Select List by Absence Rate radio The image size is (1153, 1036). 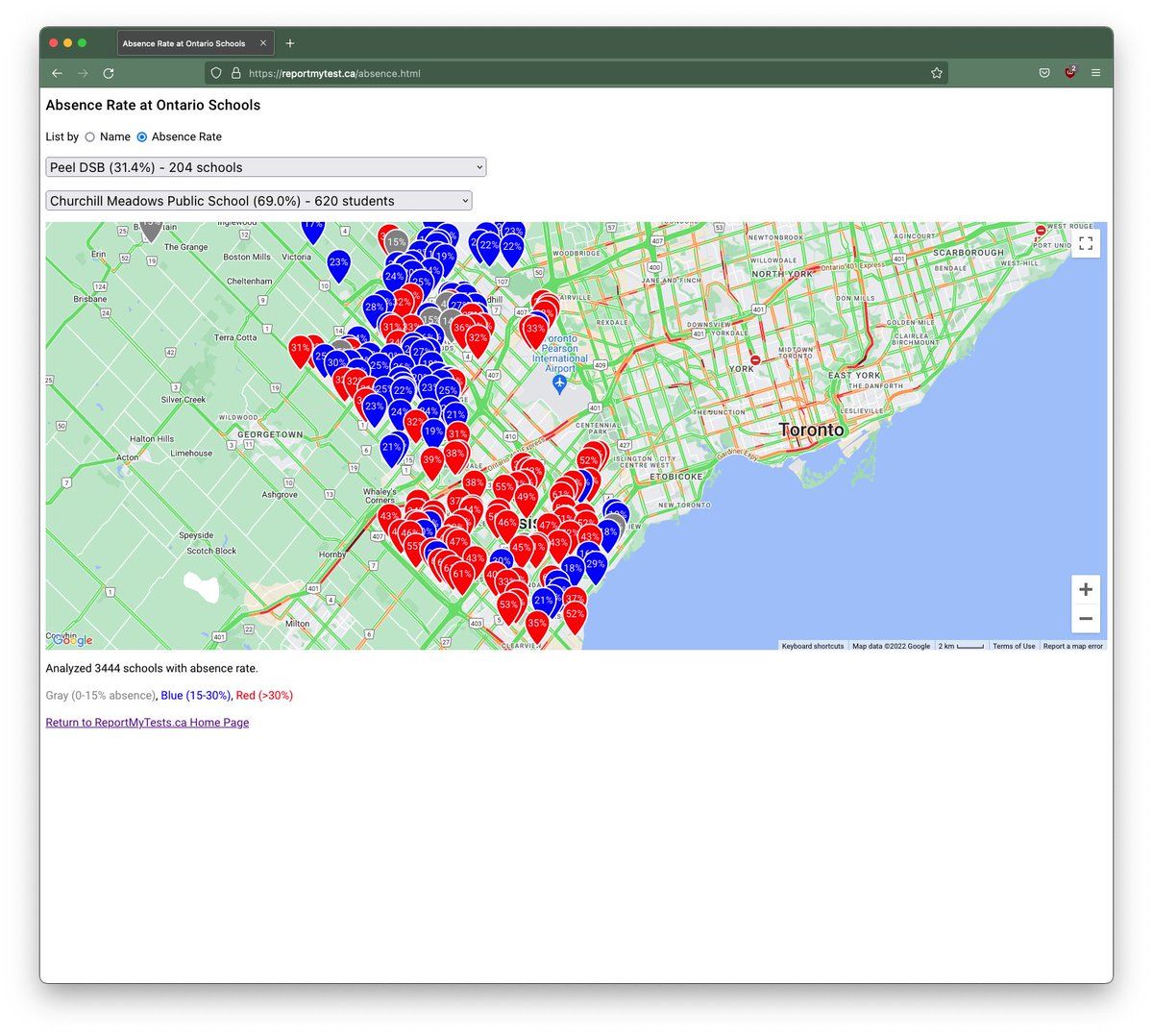pyautogui.click(x=142, y=137)
